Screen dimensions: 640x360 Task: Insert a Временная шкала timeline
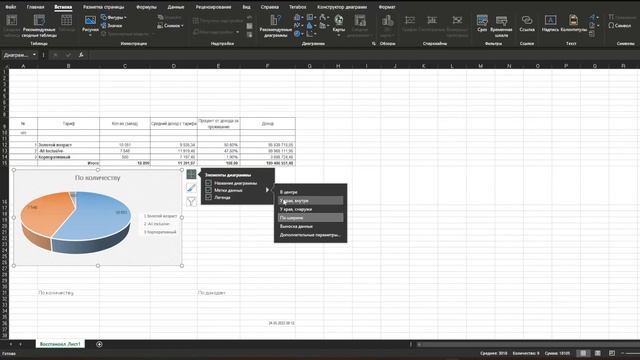(501, 26)
